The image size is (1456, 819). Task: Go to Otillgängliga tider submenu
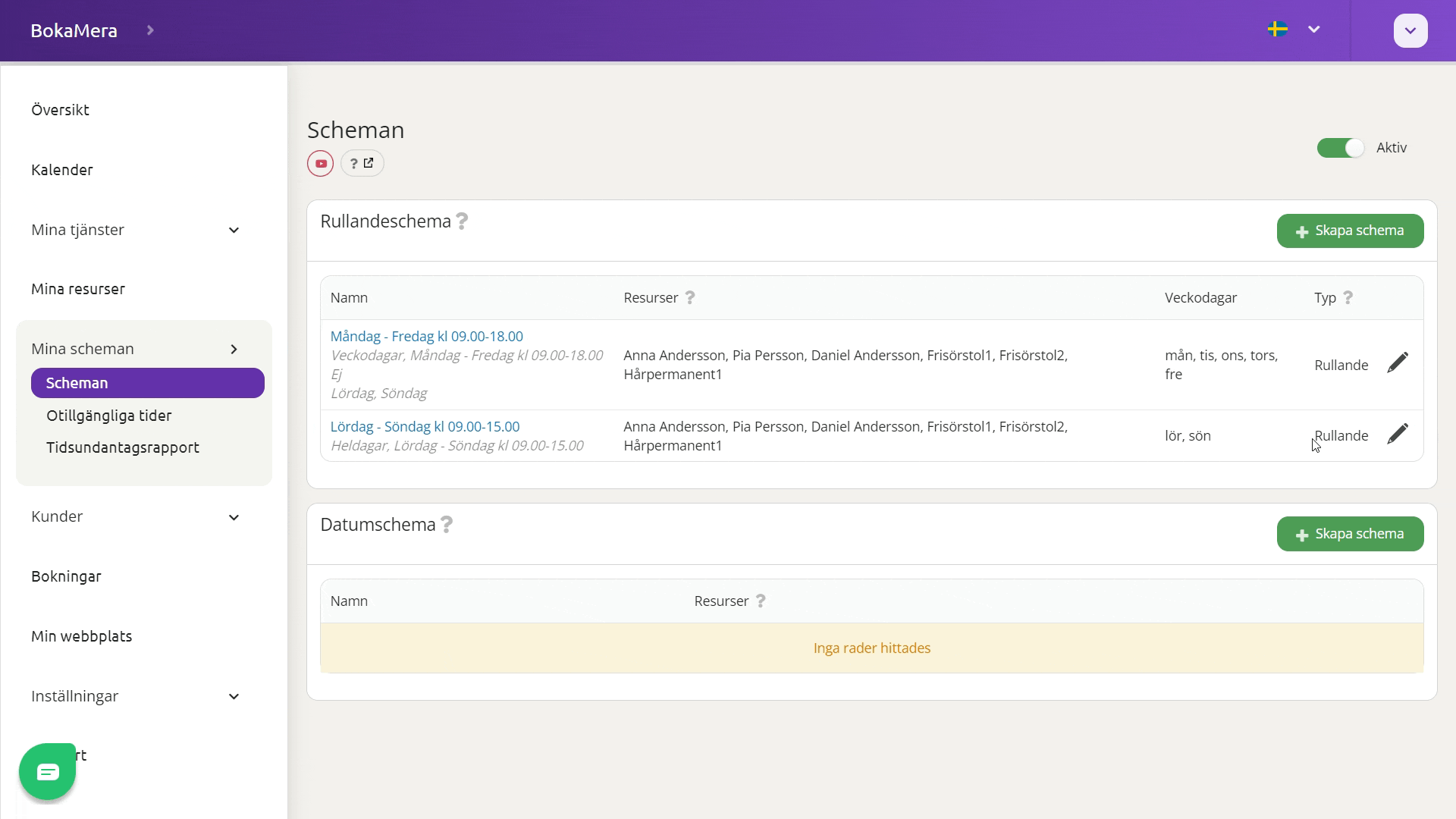pos(109,416)
